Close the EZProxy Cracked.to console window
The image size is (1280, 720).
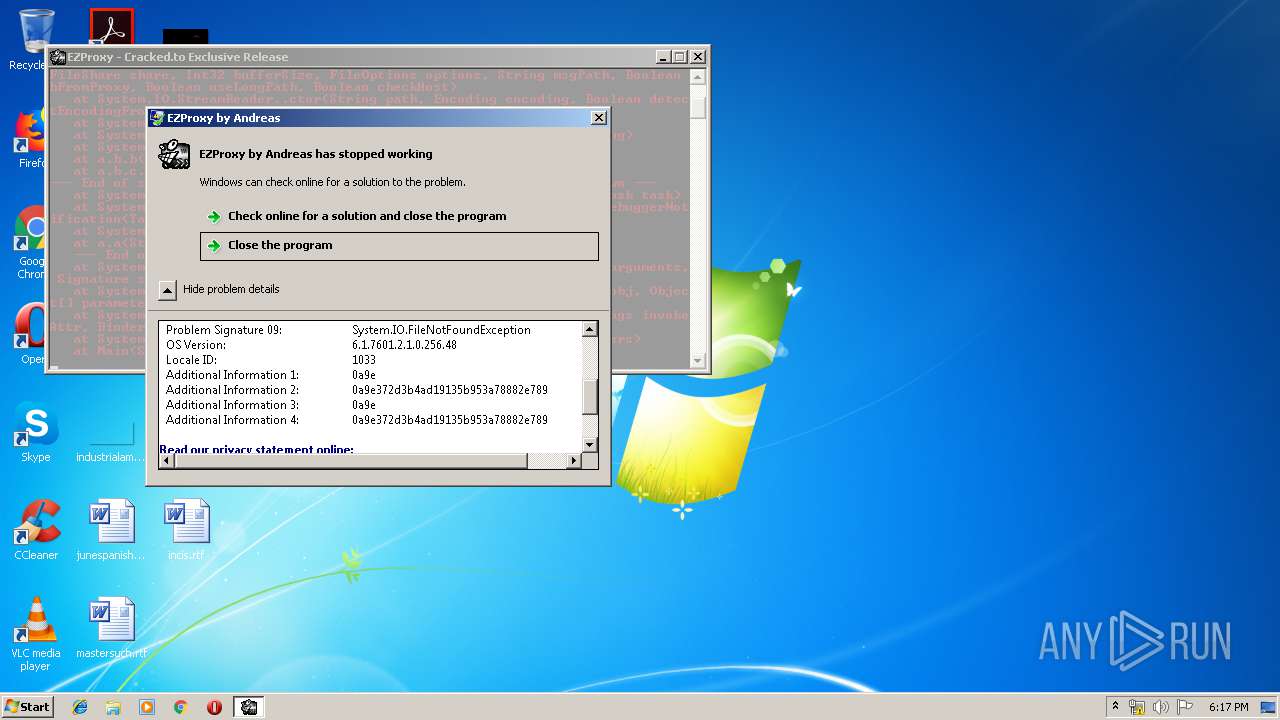[698, 57]
